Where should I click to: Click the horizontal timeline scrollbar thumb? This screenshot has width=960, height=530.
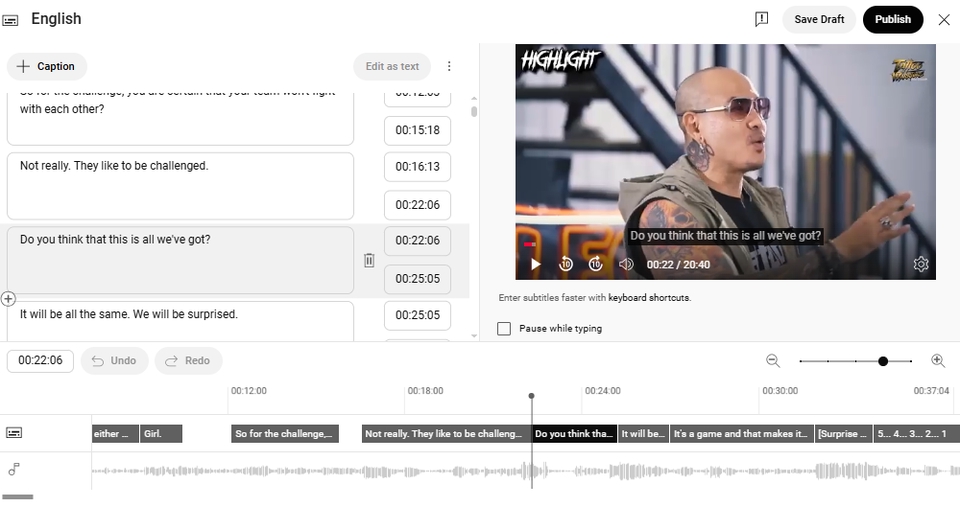click(18, 497)
